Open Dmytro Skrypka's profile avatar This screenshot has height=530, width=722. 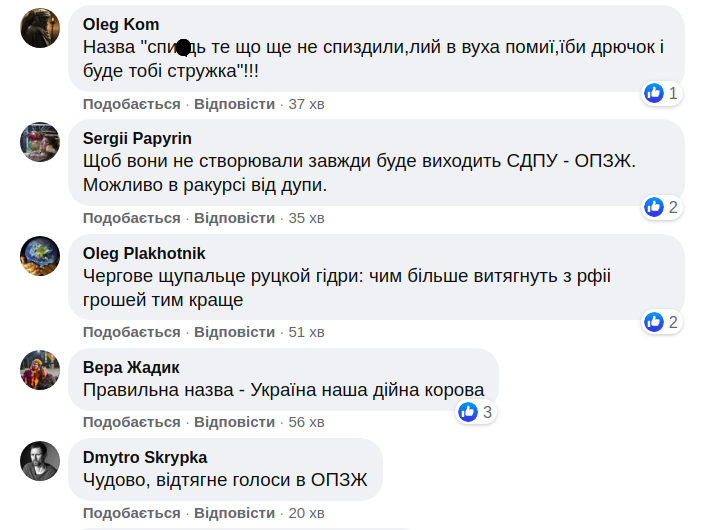pos(41,460)
